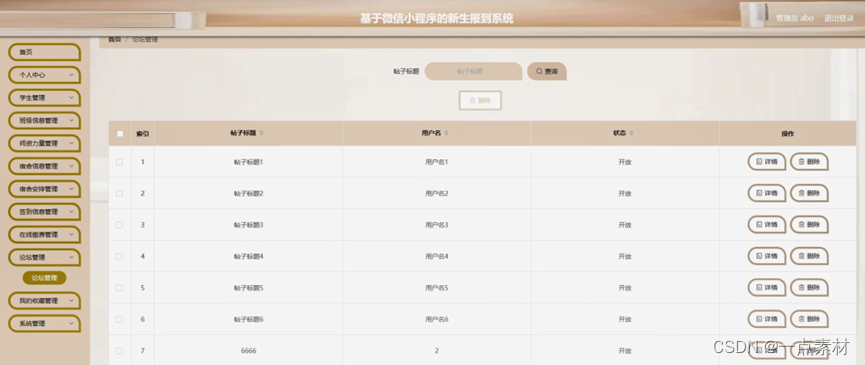Click the 用户名2 cell

coord(436,194)
